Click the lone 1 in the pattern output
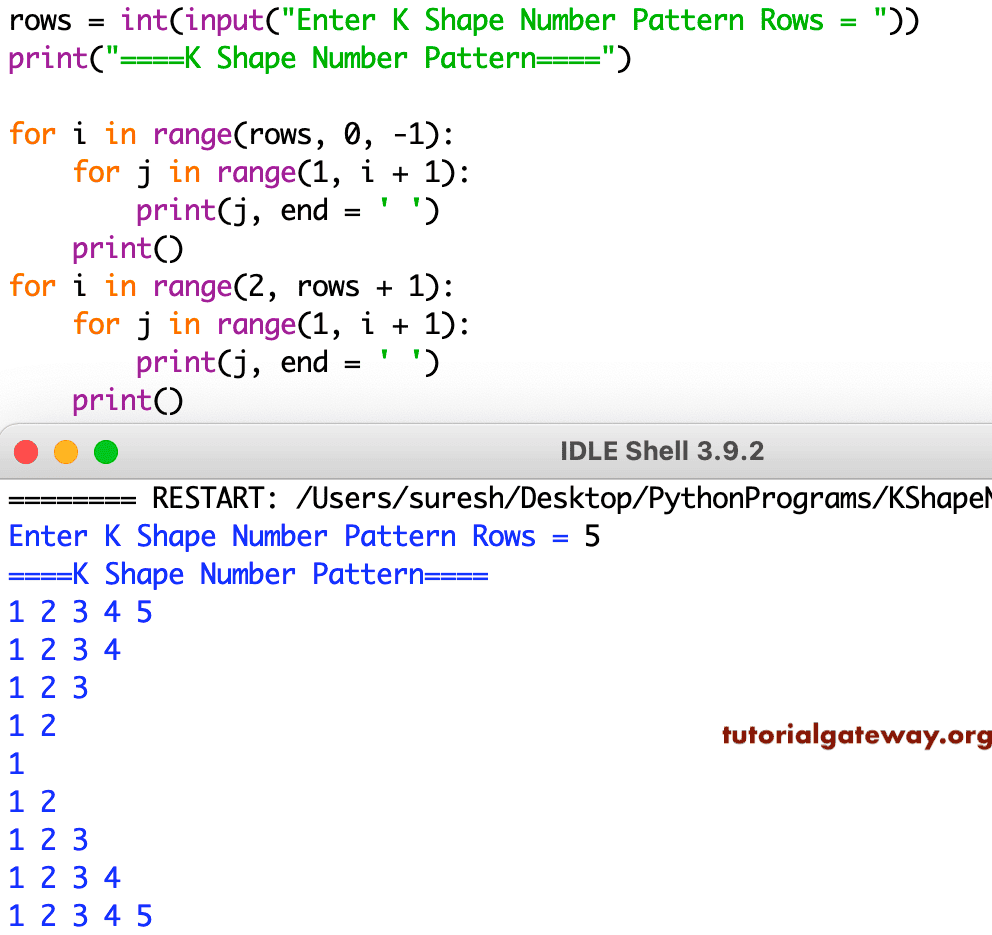The image size is (992, 935). [15, 763]
